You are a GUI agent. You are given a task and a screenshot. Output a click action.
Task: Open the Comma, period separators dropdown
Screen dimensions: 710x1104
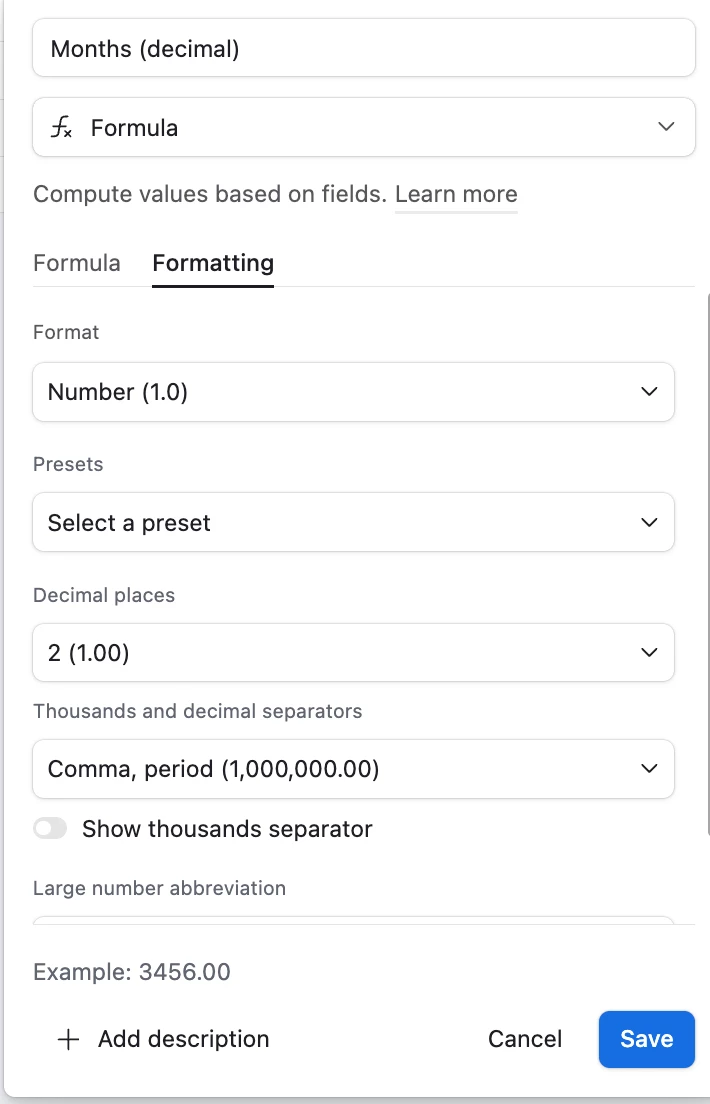coord(354,769)
